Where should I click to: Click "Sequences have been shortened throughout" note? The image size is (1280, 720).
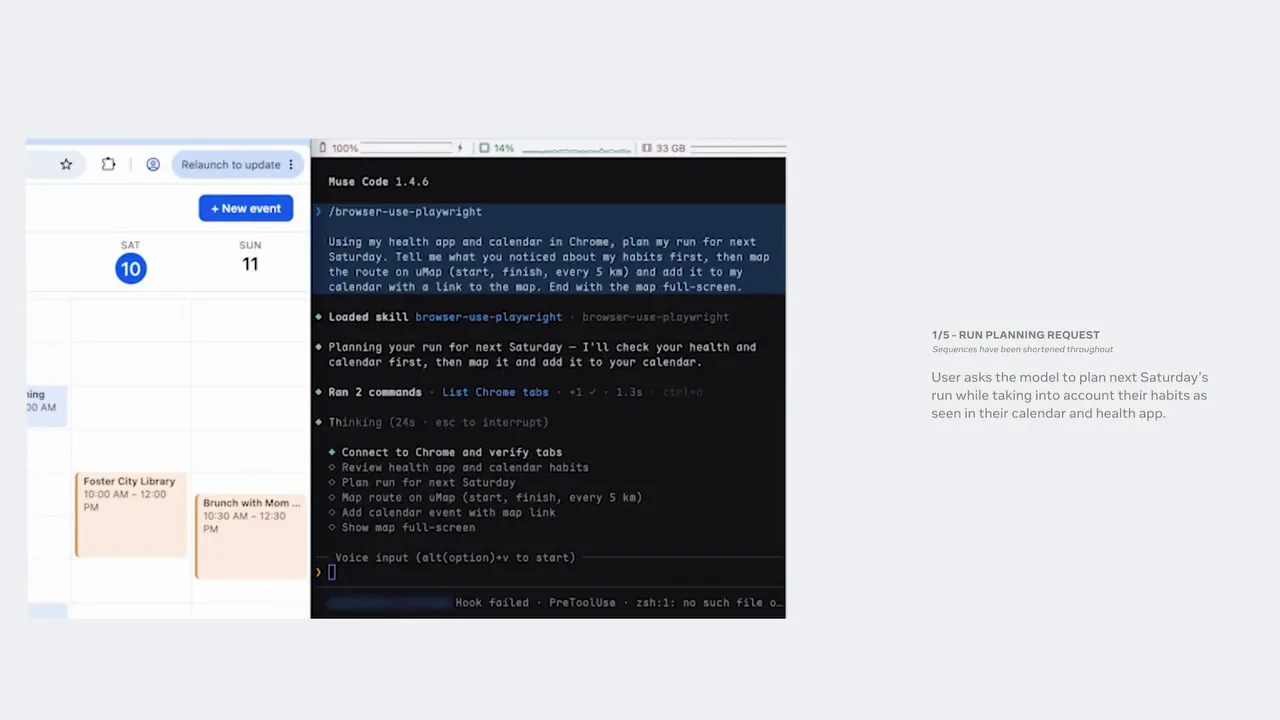click(x=1023, y=349)
